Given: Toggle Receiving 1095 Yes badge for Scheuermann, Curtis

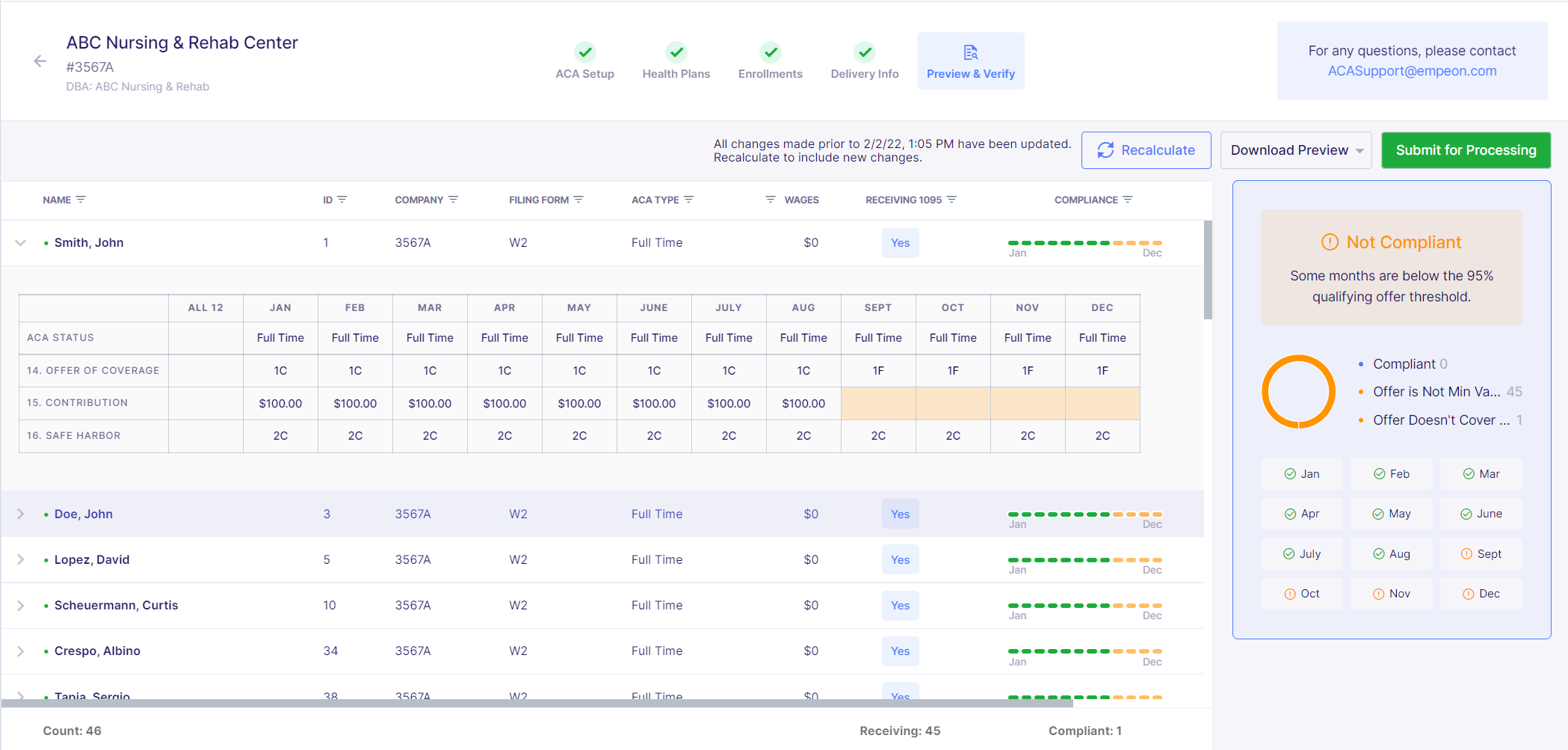Looking at the screenshot, I should [901, 605].
